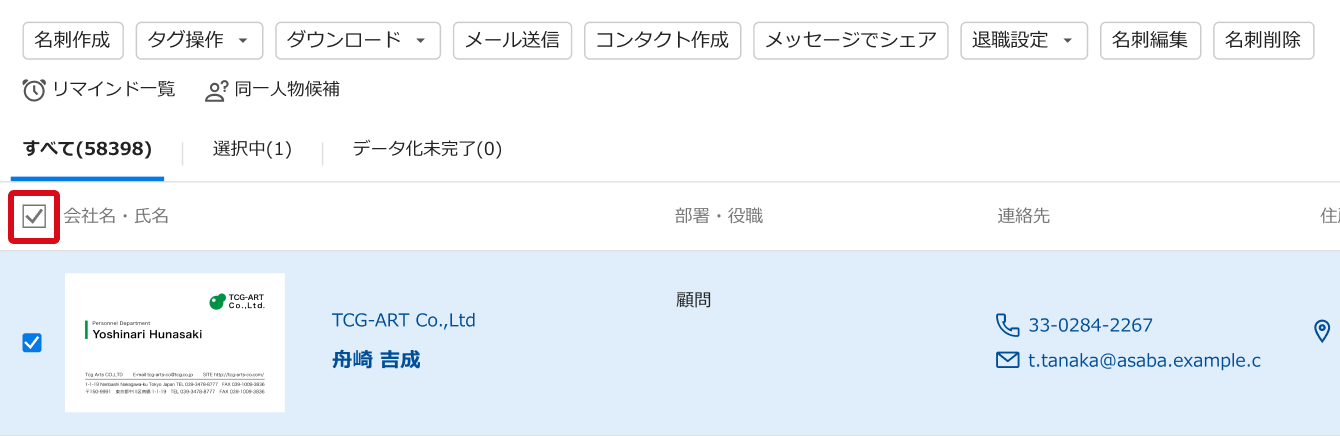Open the TCG-ART Co.,Ltd company link
The height and width of the screenshot is (436, 1340).
tap(404, 320)
